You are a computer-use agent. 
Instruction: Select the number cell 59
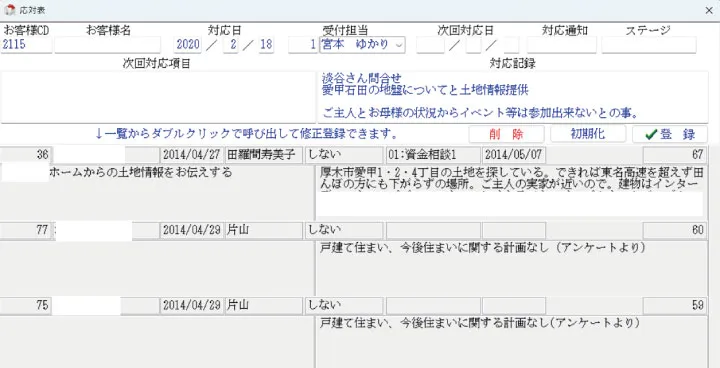click(x=675, y=306)
